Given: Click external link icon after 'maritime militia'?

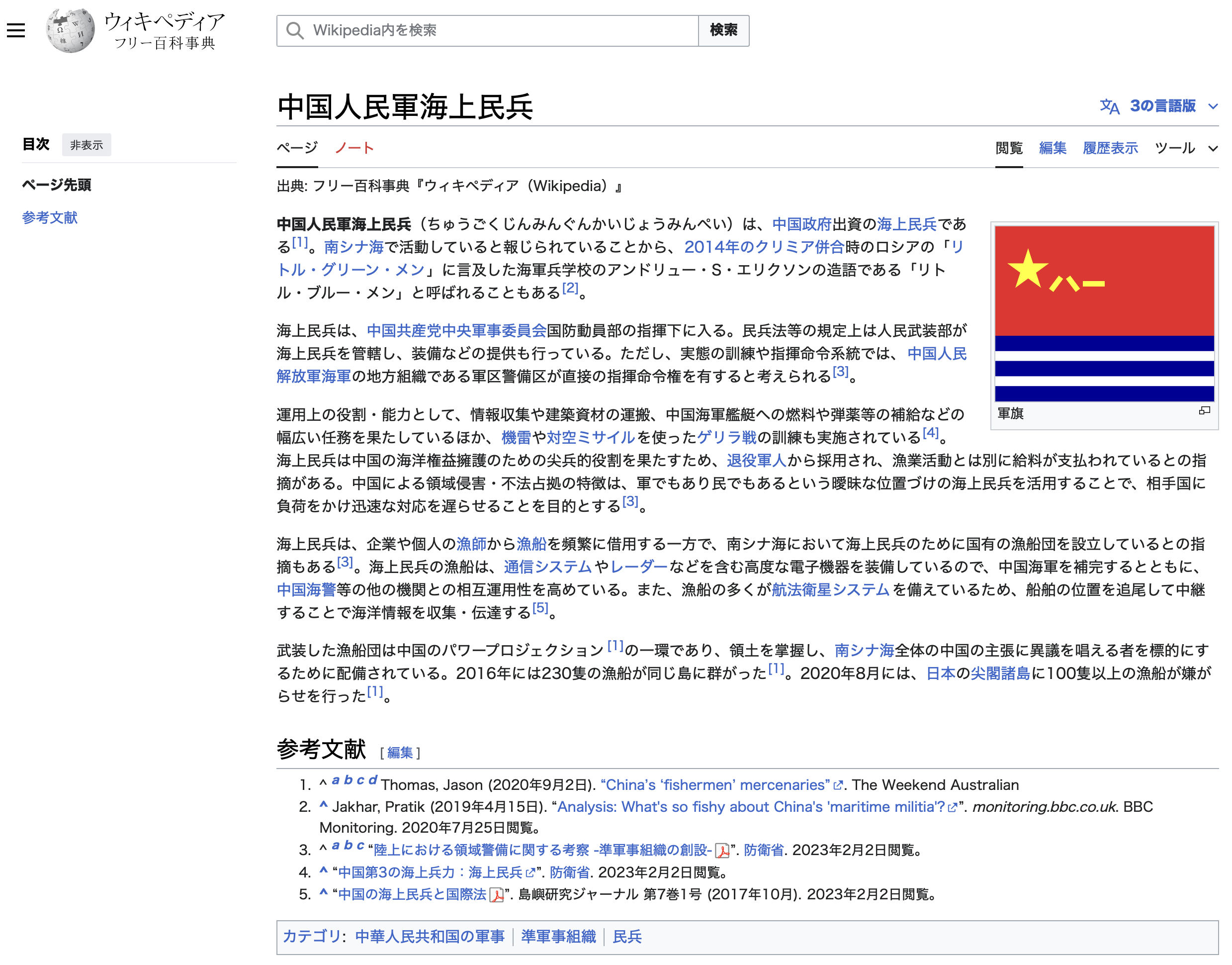Looking at the screenshot, I should 953,807.
